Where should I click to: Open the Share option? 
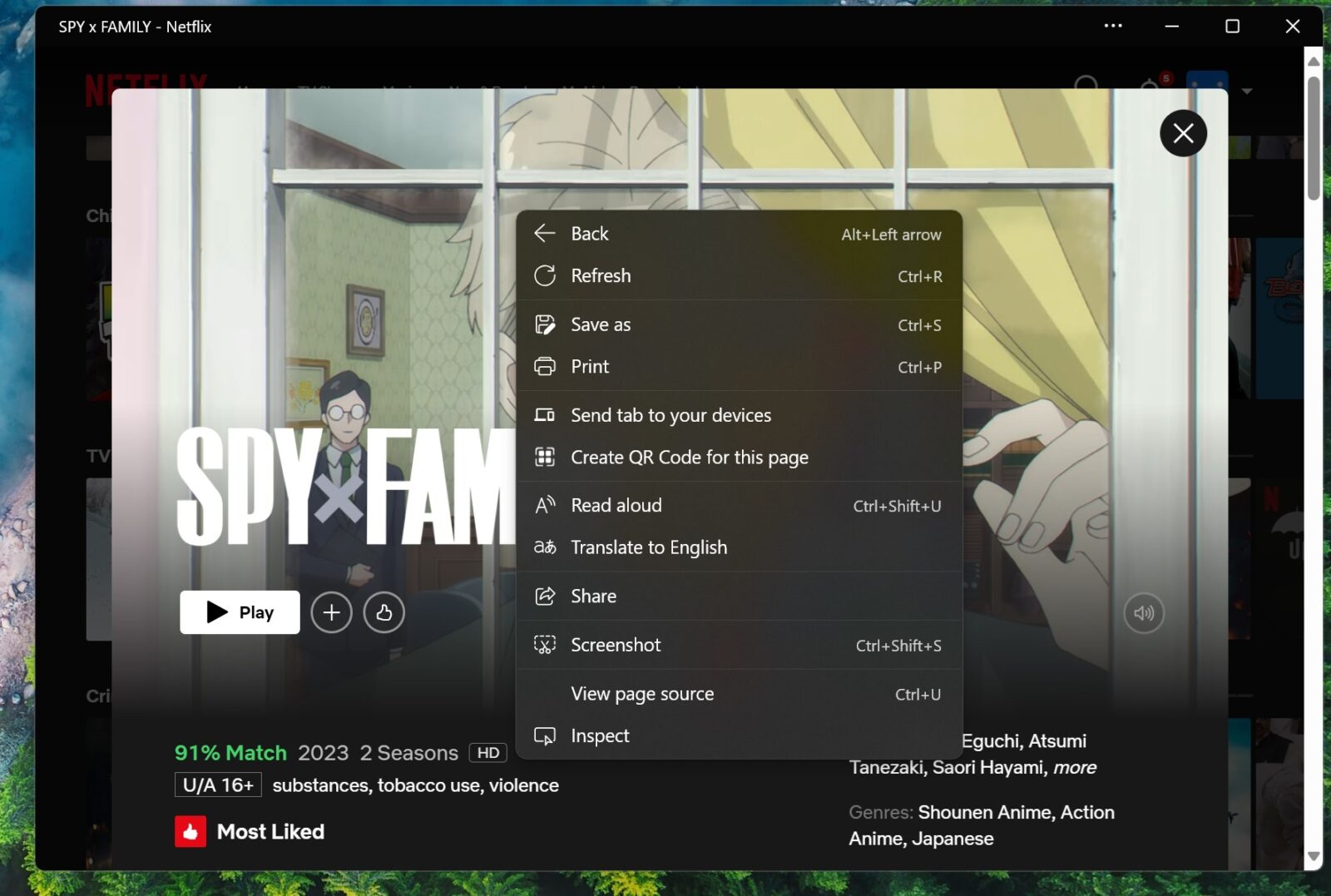click(592, 596)
